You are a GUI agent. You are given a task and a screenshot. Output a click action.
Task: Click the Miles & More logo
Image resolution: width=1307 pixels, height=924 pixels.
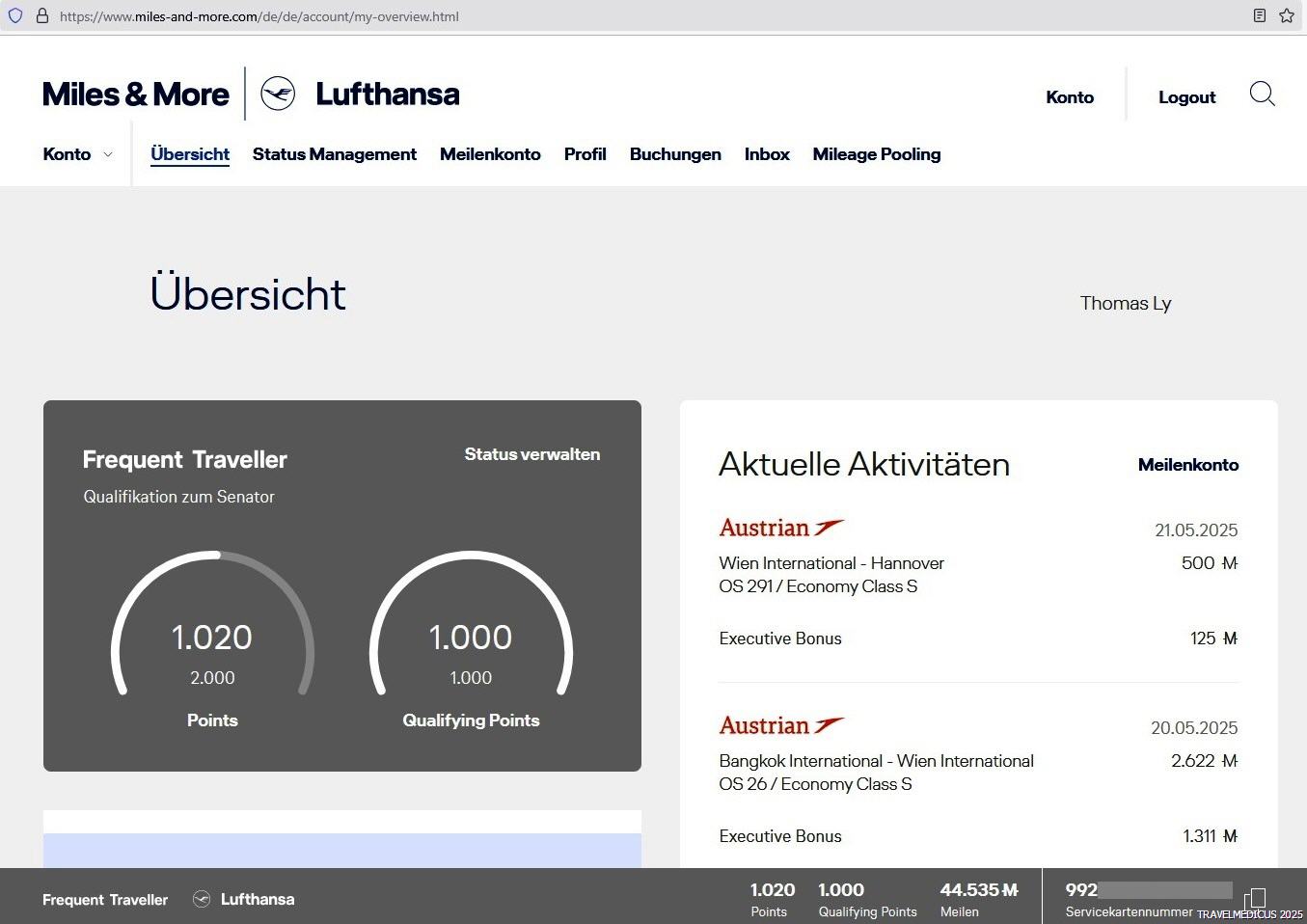pos(136,95)
